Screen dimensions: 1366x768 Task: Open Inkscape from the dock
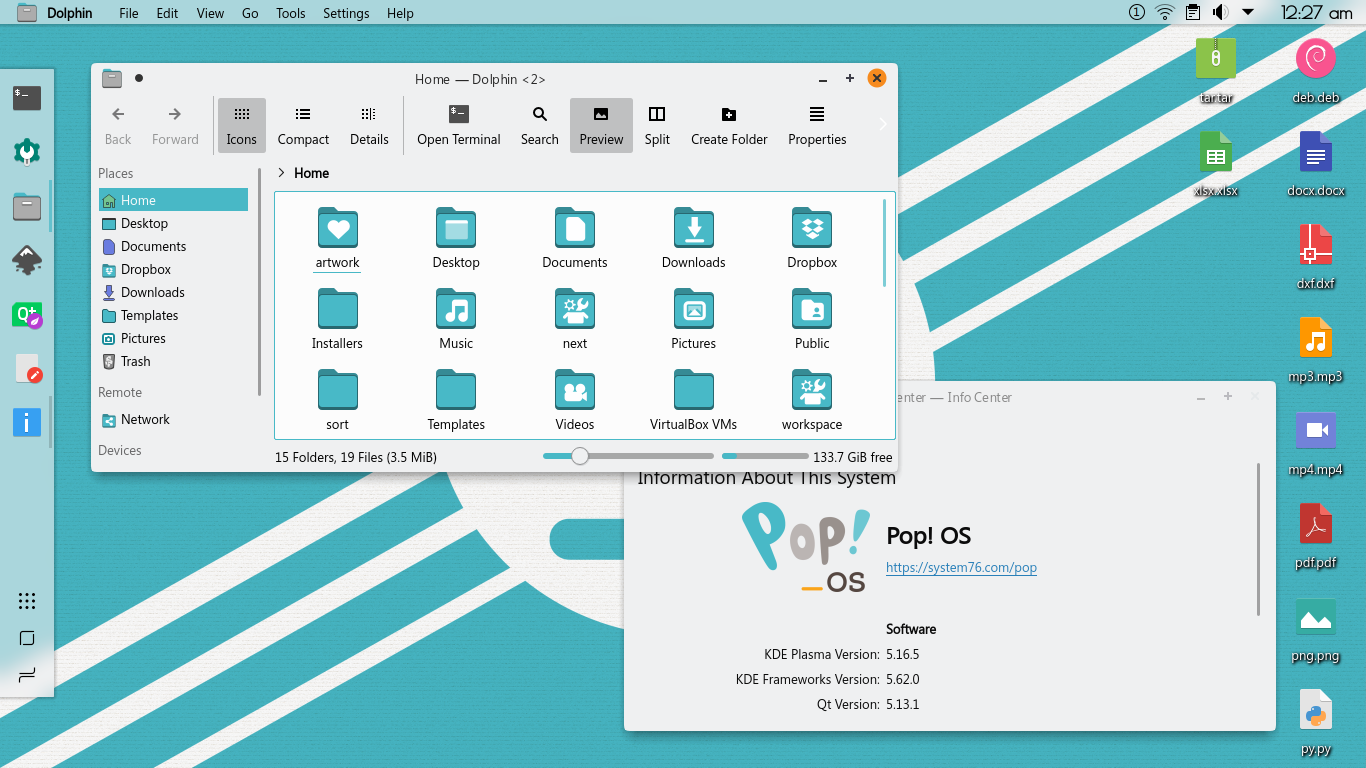27,261
